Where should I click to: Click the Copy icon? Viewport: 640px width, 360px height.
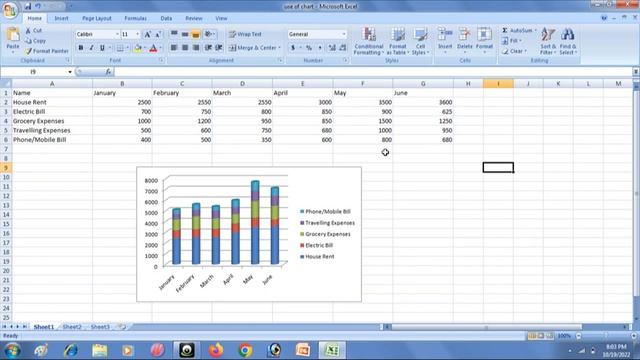[x=28, y=41]
